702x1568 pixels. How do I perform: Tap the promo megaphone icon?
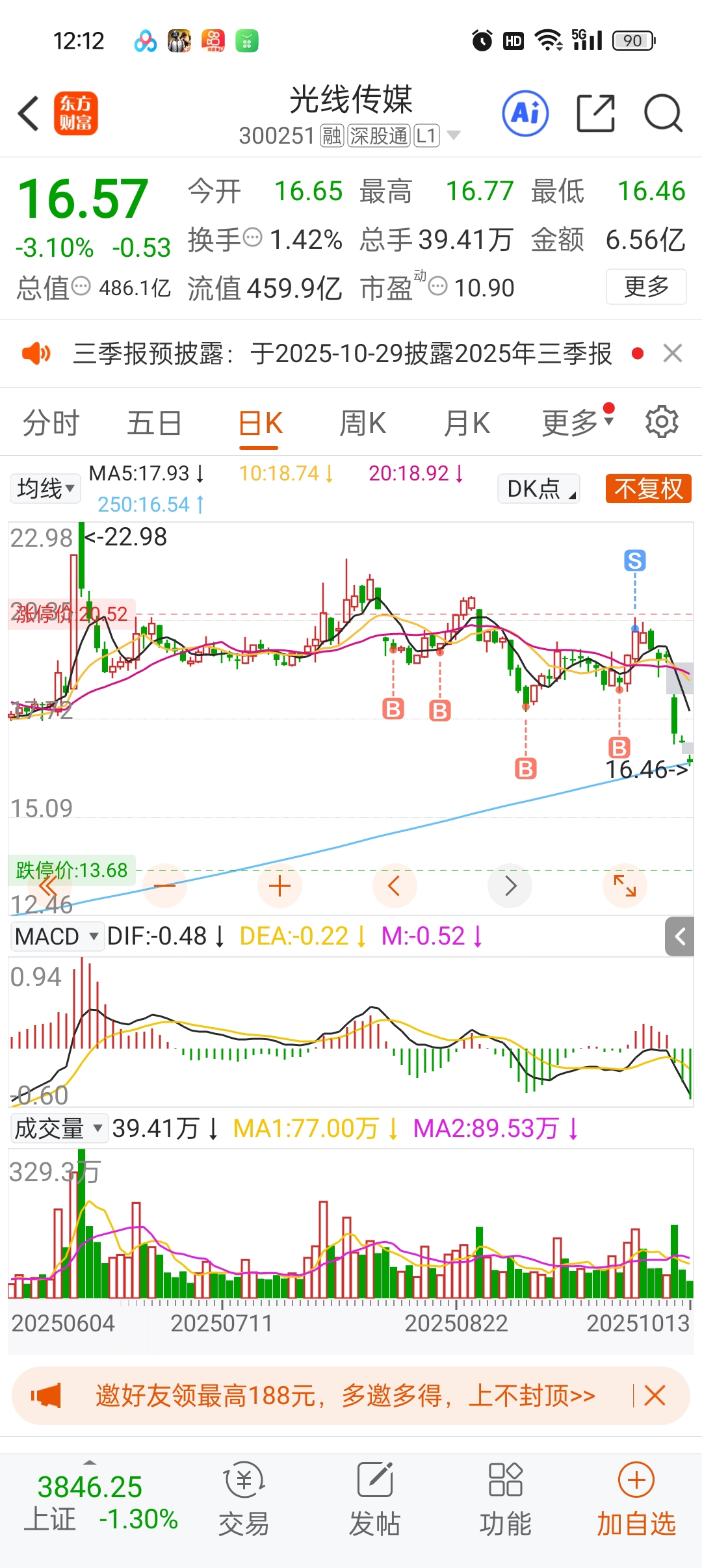coord(45,1396)
